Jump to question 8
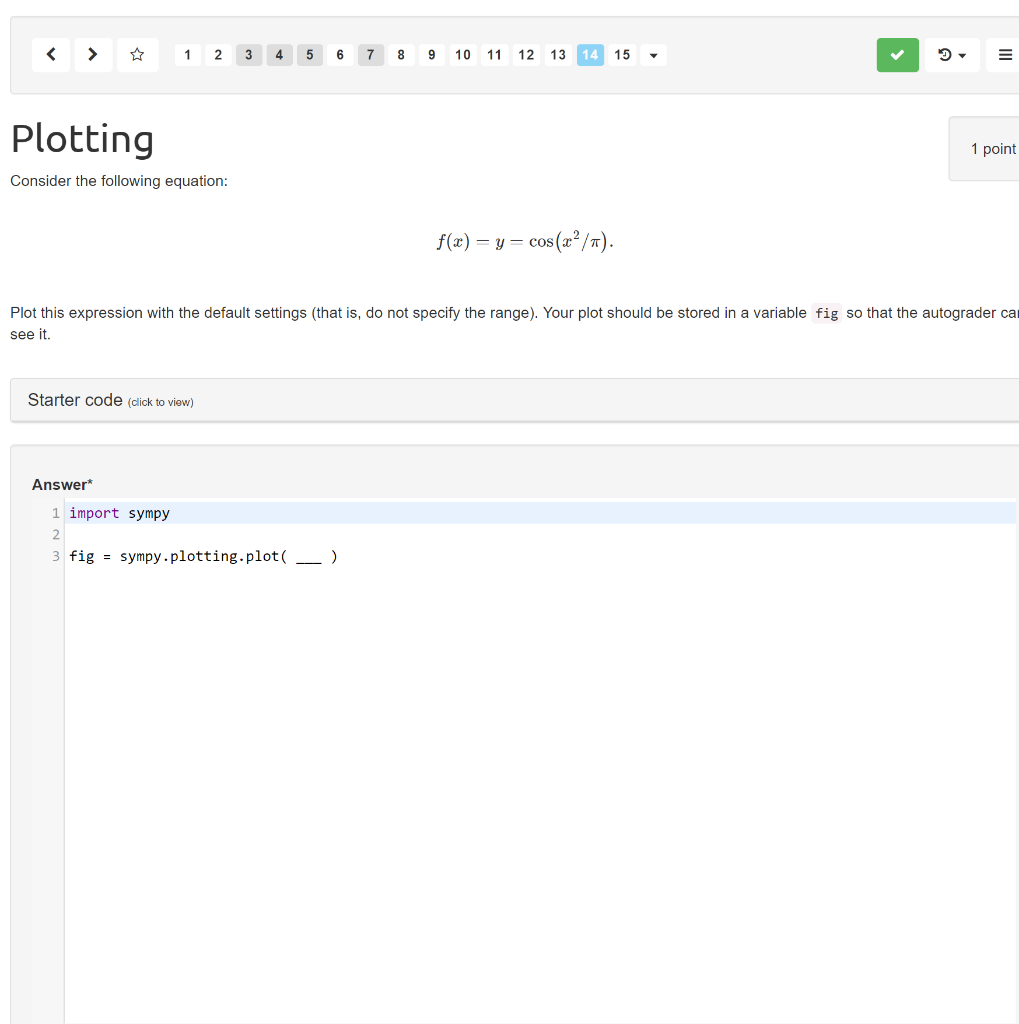 click(x=401, y=56)
